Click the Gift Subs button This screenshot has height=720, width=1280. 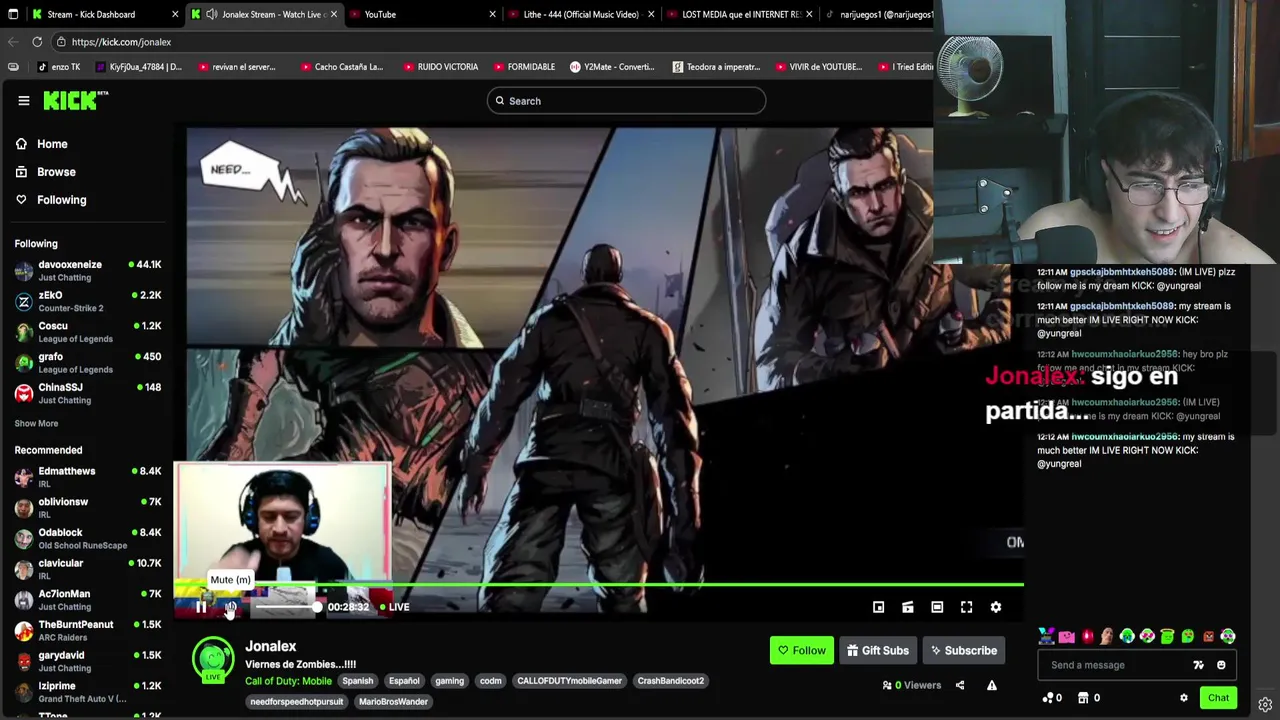pyautogui.click(x=877, y=650)
